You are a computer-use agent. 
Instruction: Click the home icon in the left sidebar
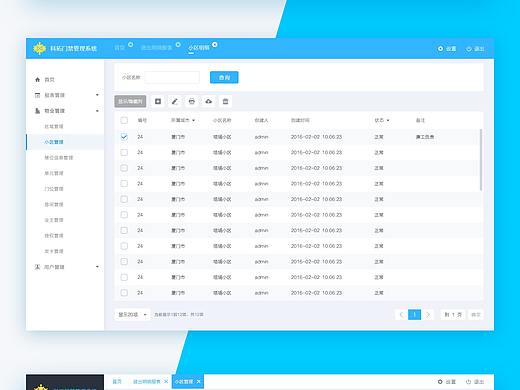(37, 80)
